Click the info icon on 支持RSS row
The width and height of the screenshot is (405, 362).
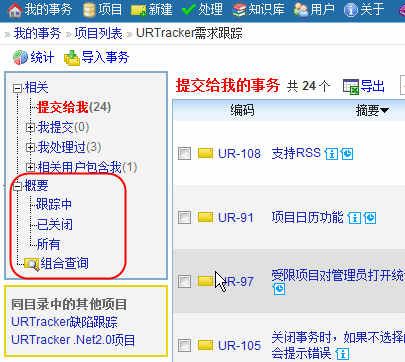[331, 154]
